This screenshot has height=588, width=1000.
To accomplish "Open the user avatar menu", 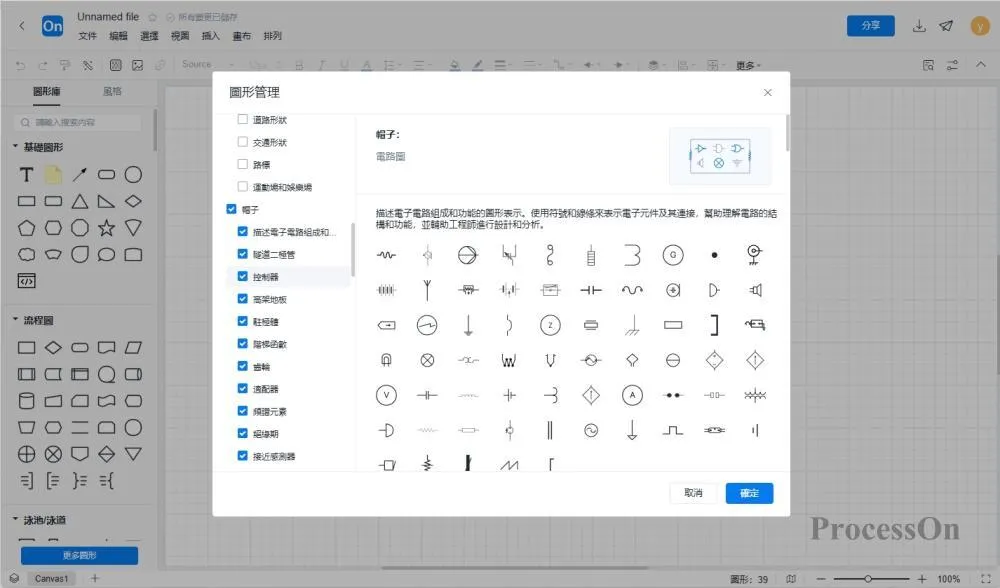I will click(980, 26).
